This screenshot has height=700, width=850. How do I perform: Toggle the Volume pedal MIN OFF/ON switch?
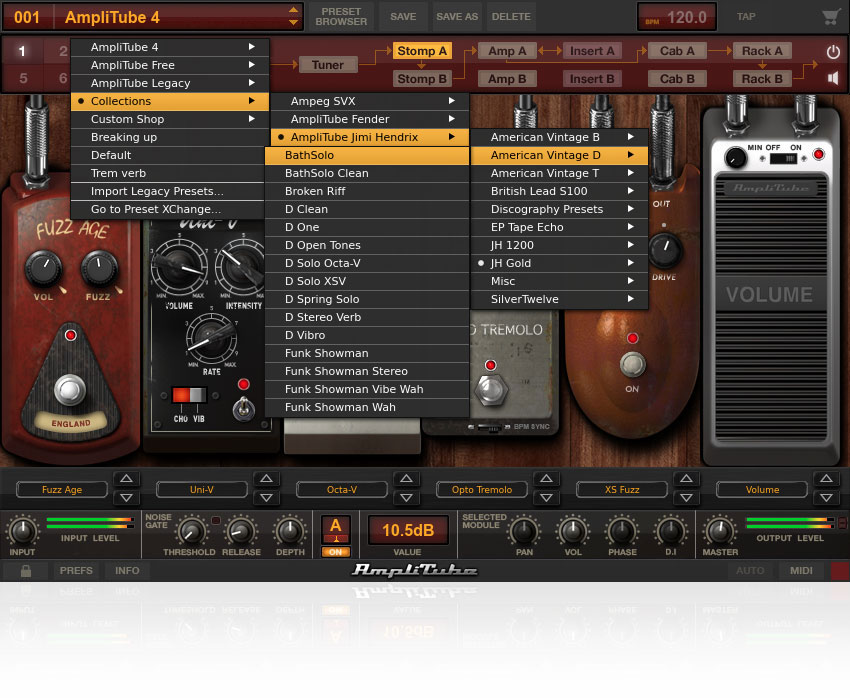click(783, 158)
